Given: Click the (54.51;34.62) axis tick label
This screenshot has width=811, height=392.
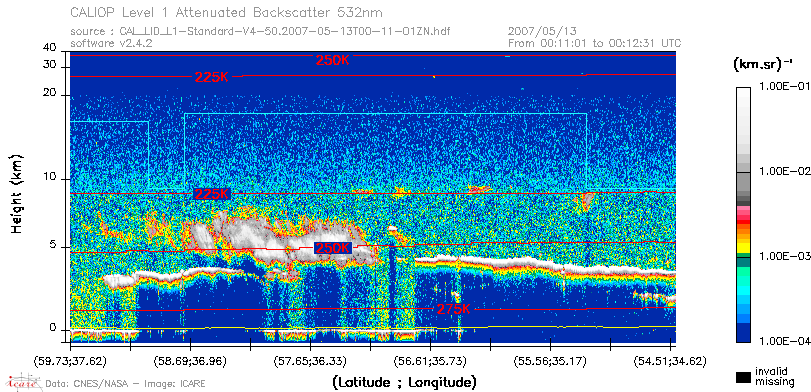Looking at the screenshot, I should pyautogui.click(x=670, y=361).
